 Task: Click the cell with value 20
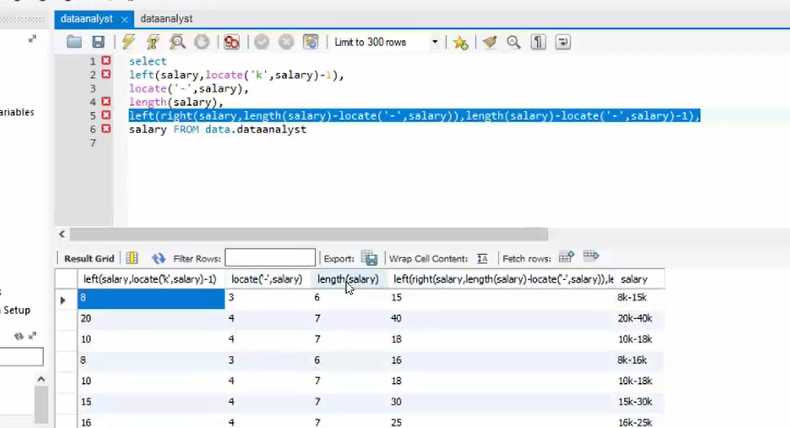86,319
